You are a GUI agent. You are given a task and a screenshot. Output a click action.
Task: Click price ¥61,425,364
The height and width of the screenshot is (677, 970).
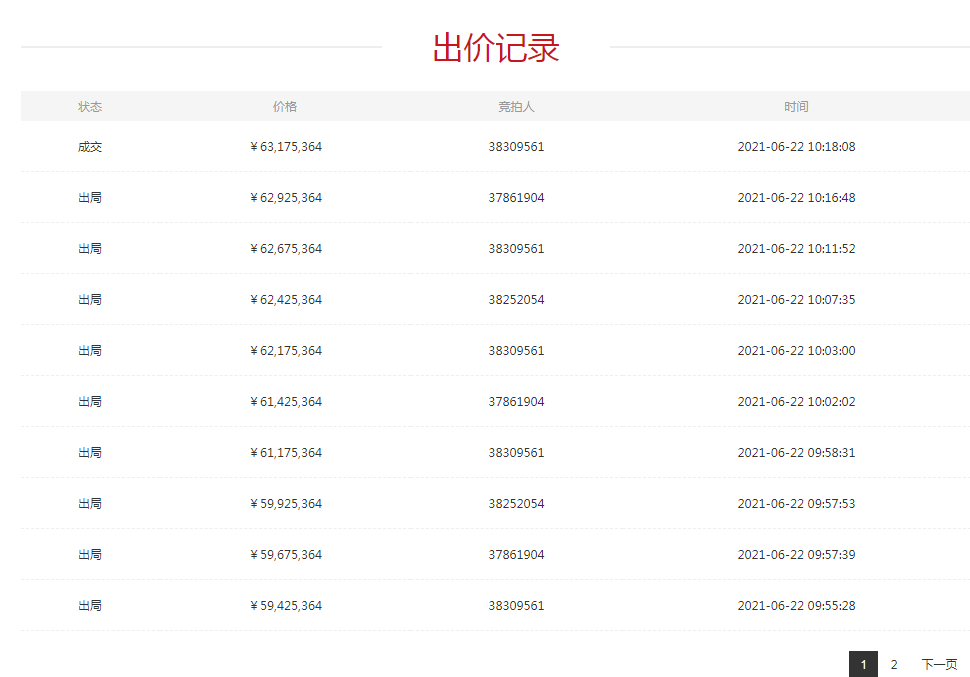pyautogui.click(x=286, y=402)
